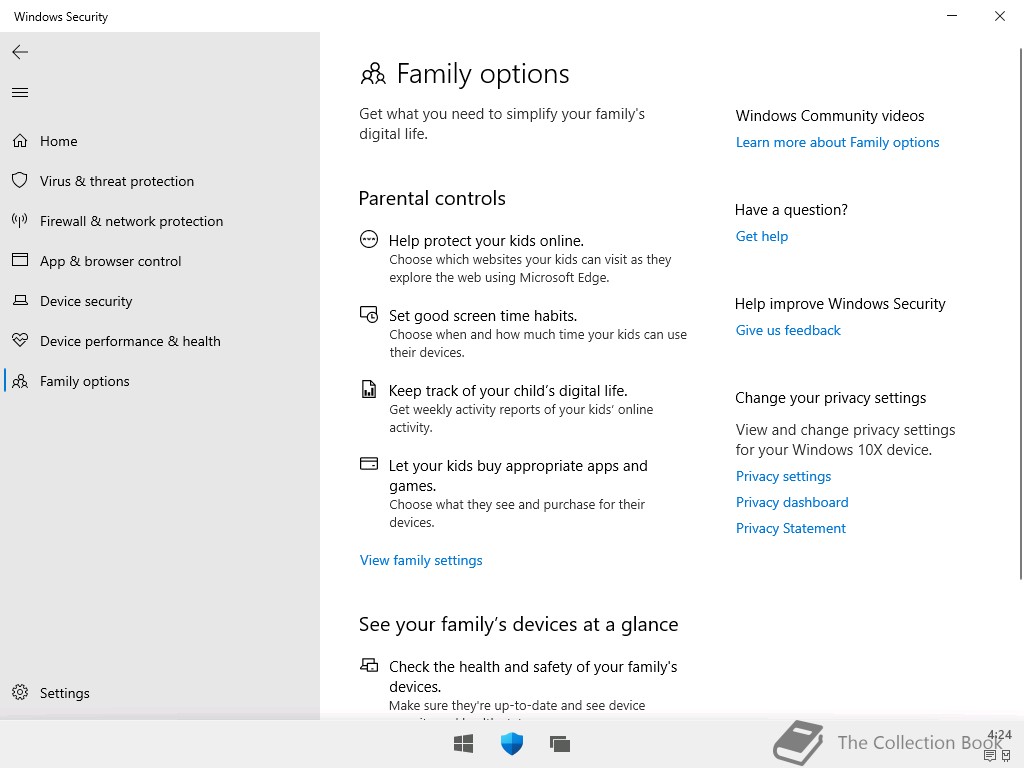Go back with the back arrow
This screenshot has width=1024, height=768.
[x=20, y=52]
